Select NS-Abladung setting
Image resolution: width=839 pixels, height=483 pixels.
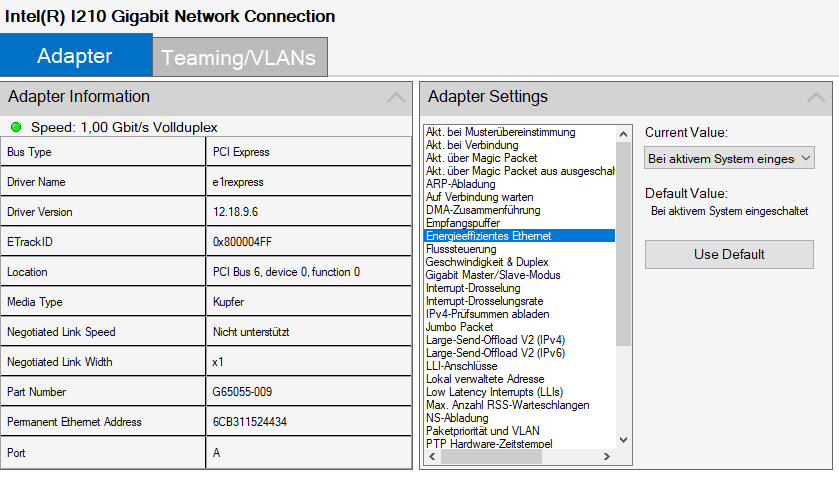click(x=457, y=418)
